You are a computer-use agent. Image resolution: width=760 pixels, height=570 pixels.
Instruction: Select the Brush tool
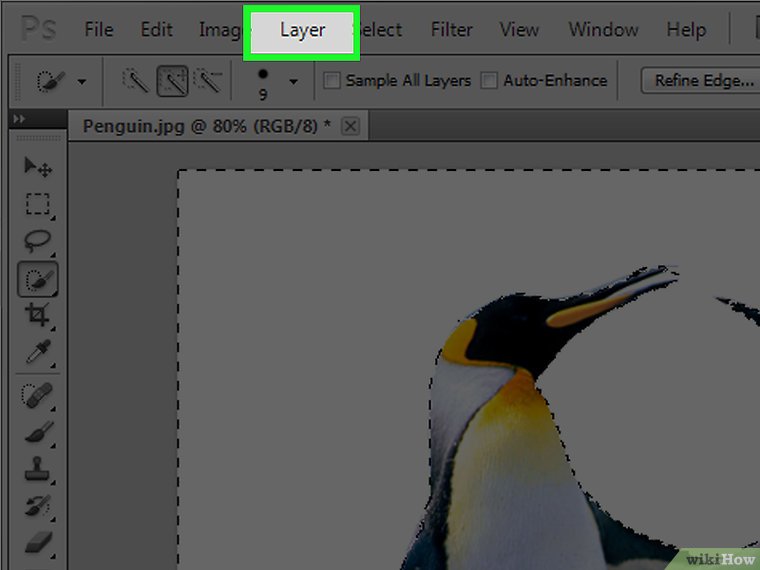(38, 432)
